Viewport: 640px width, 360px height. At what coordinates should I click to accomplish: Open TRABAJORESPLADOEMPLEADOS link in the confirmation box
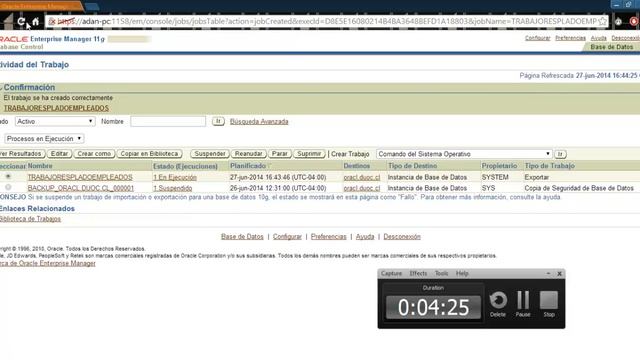[56, 108]
